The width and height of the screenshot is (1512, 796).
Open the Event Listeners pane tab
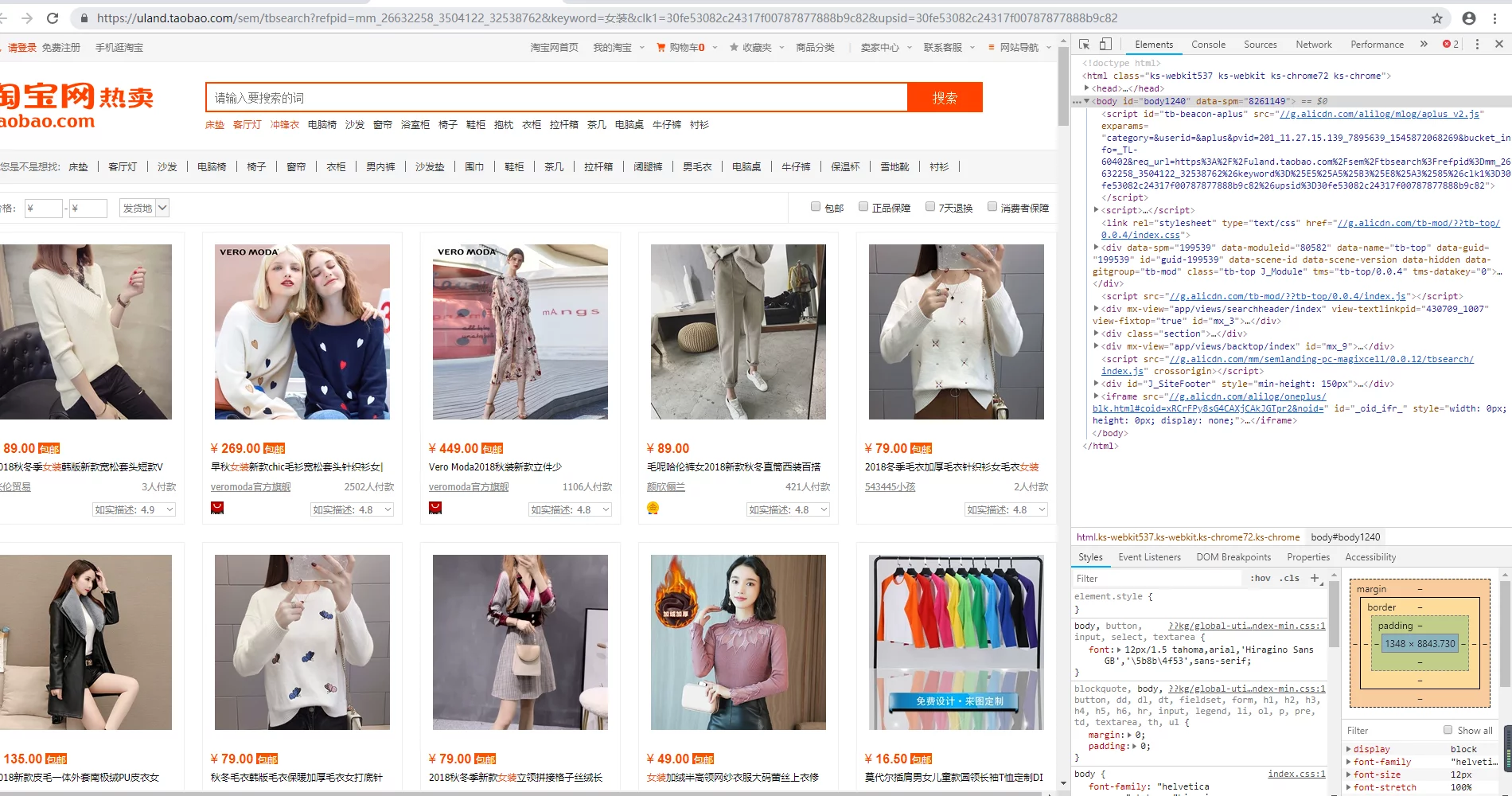pos(1149,557)
